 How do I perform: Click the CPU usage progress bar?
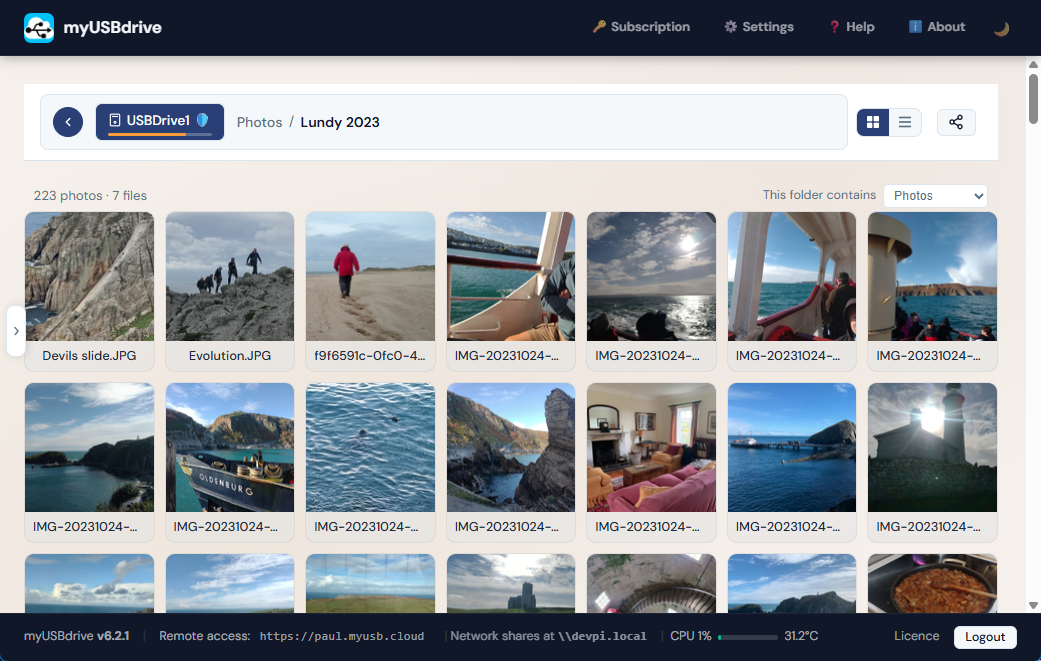(748, 637)
